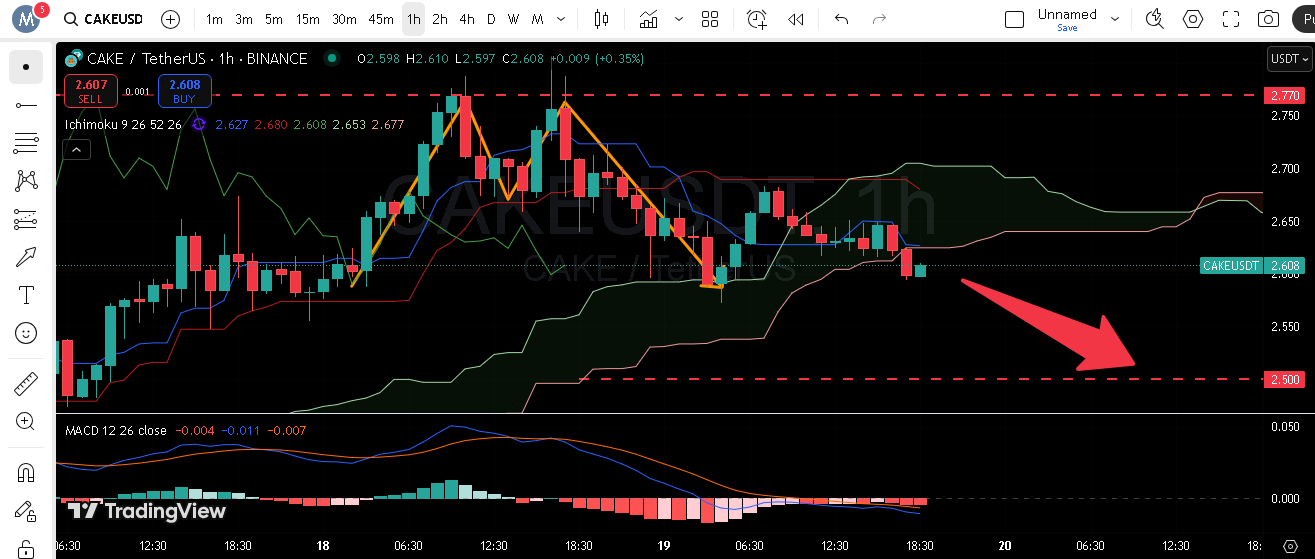
Task: Redo the chart action
Action: pyautogui.click(x=879, y=19)
